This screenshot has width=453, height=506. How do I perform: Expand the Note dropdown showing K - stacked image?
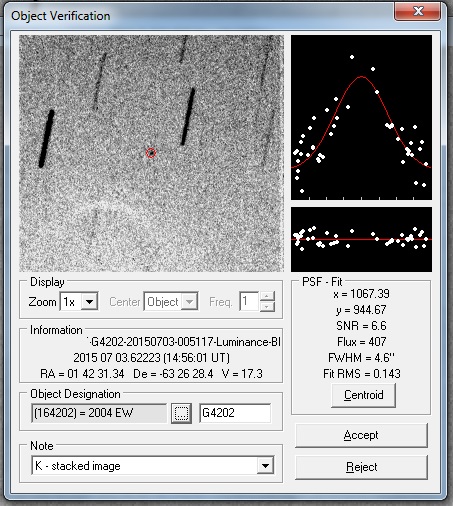[x=265, y=466]
